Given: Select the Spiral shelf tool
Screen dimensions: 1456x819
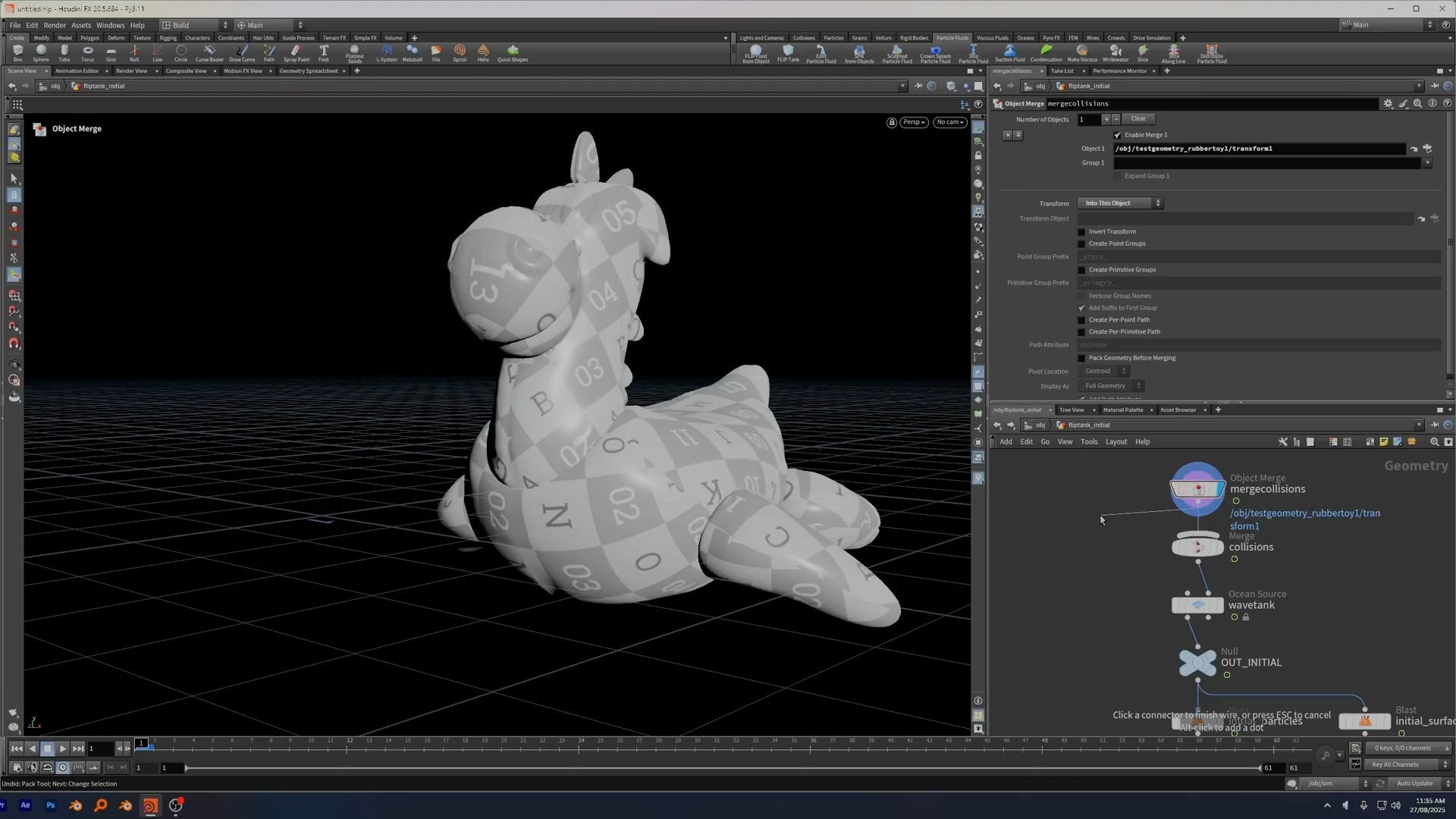Looking at the screenshot, I should [x=460, y=53].
